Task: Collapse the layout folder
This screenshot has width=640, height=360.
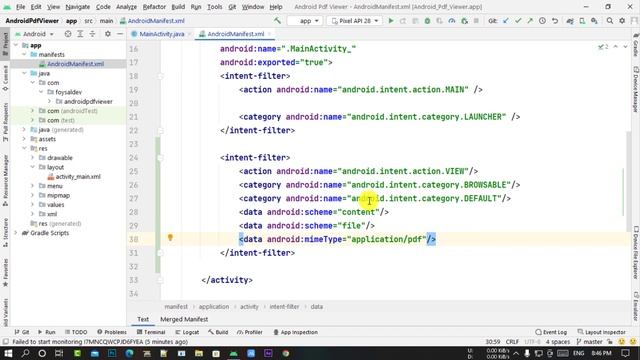Action: (x=33, y=167)
